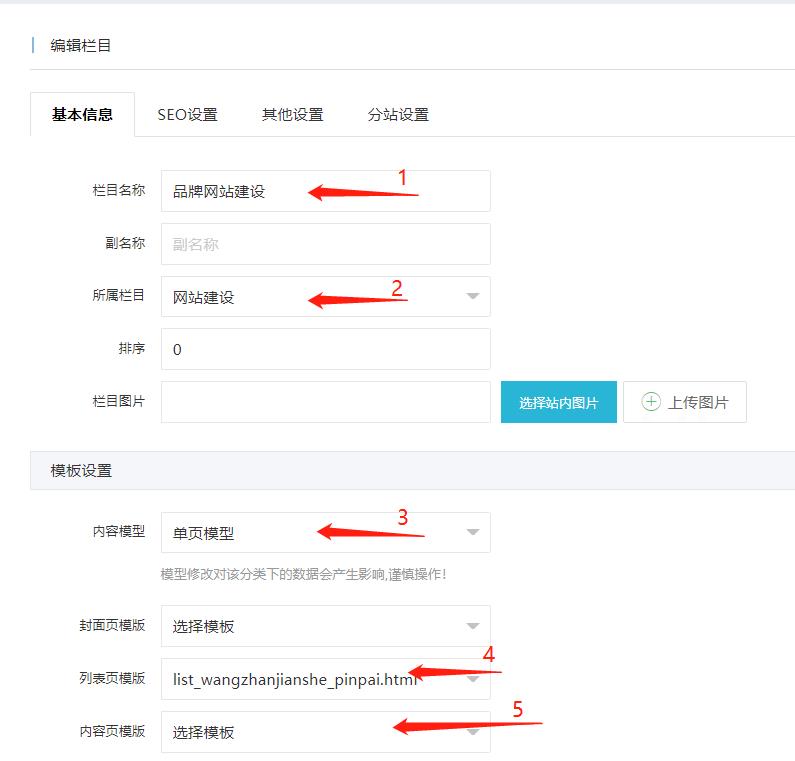Click the 排序 field showing 0
This screenshot has height=761, width=795.
coord(325,349)
